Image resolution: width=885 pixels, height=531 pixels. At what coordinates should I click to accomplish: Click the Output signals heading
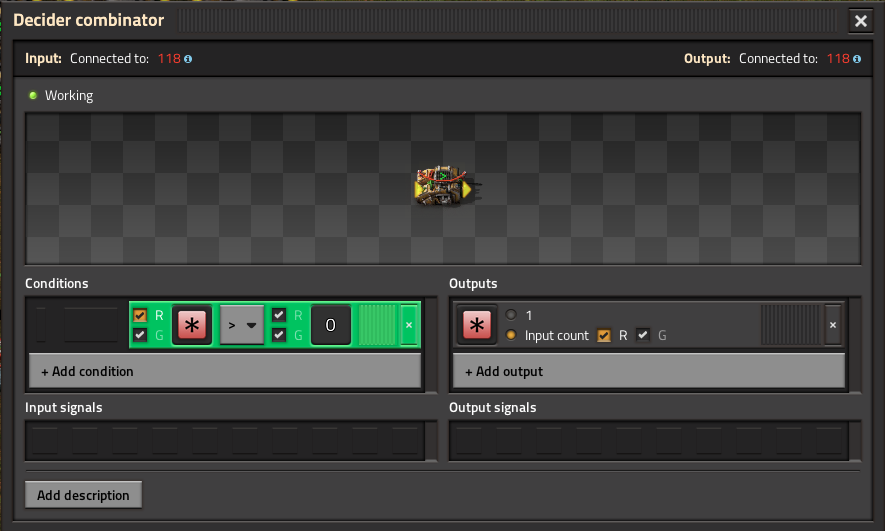493,407
